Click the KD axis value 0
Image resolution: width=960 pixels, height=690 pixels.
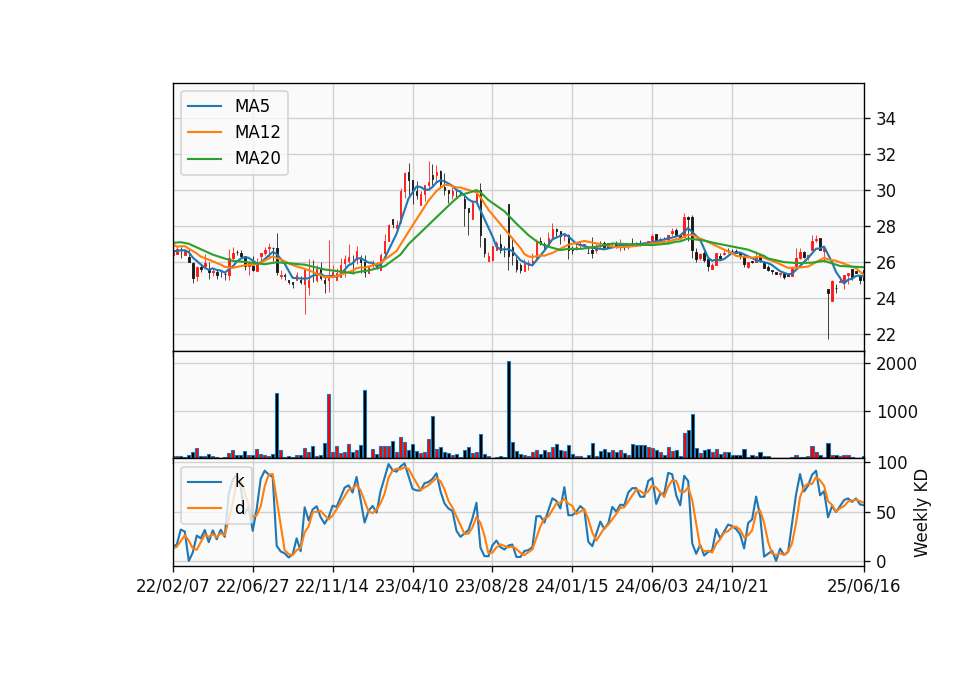click(x=881, y=561)
